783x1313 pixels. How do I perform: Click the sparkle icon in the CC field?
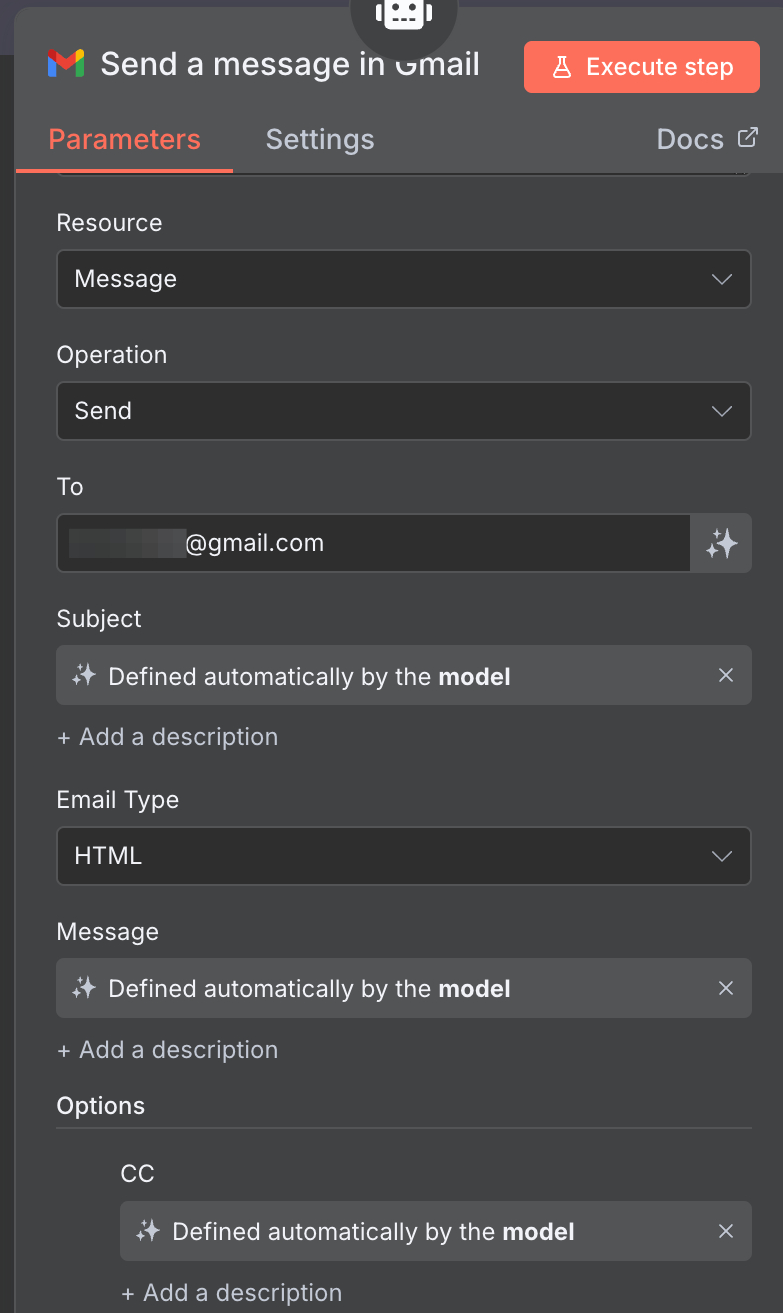coord(147,1231)
